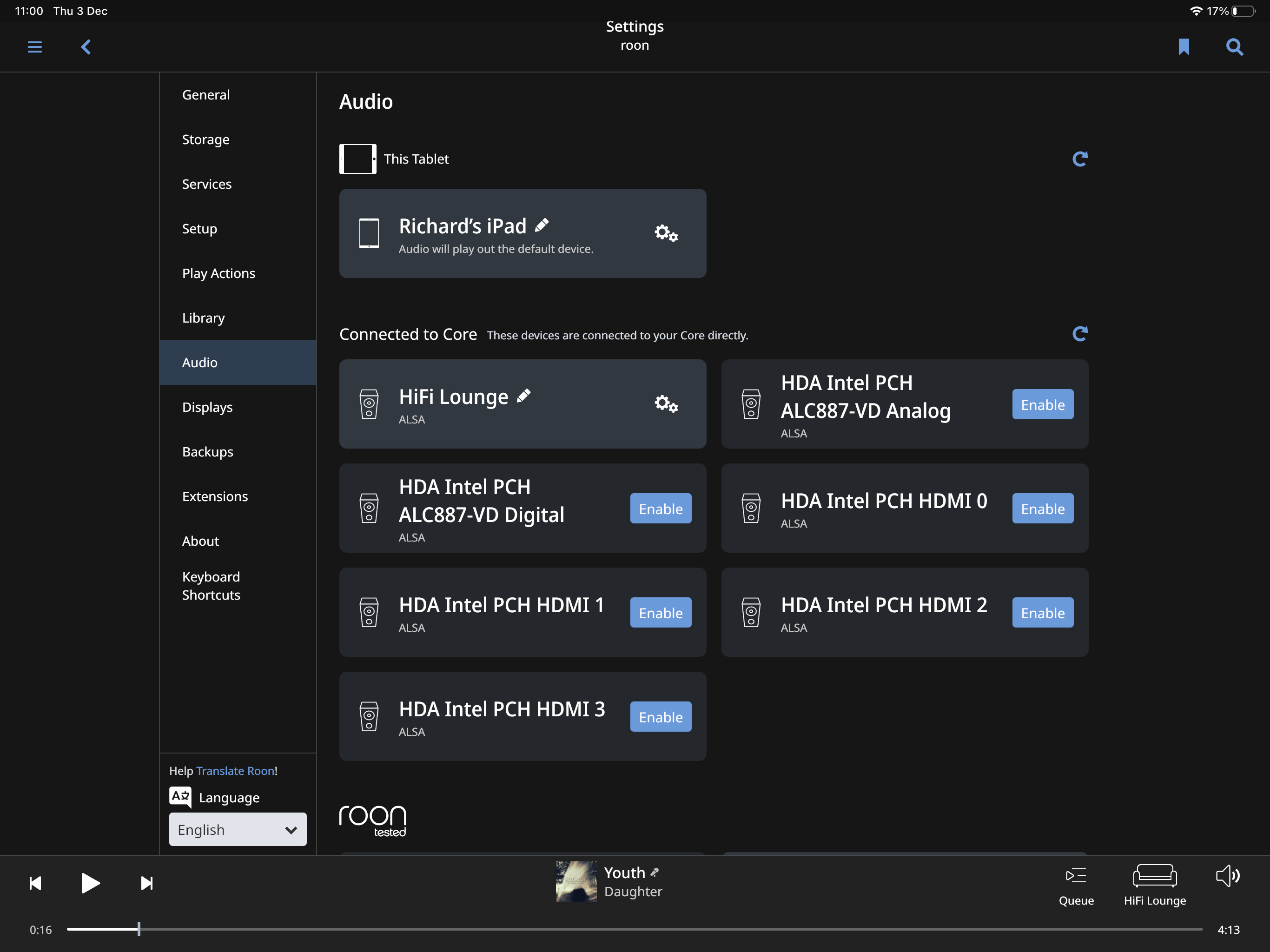Open device settings gears for HiFi Lounge
Viewport: 1270px width, 952px height.
[666, 403]
